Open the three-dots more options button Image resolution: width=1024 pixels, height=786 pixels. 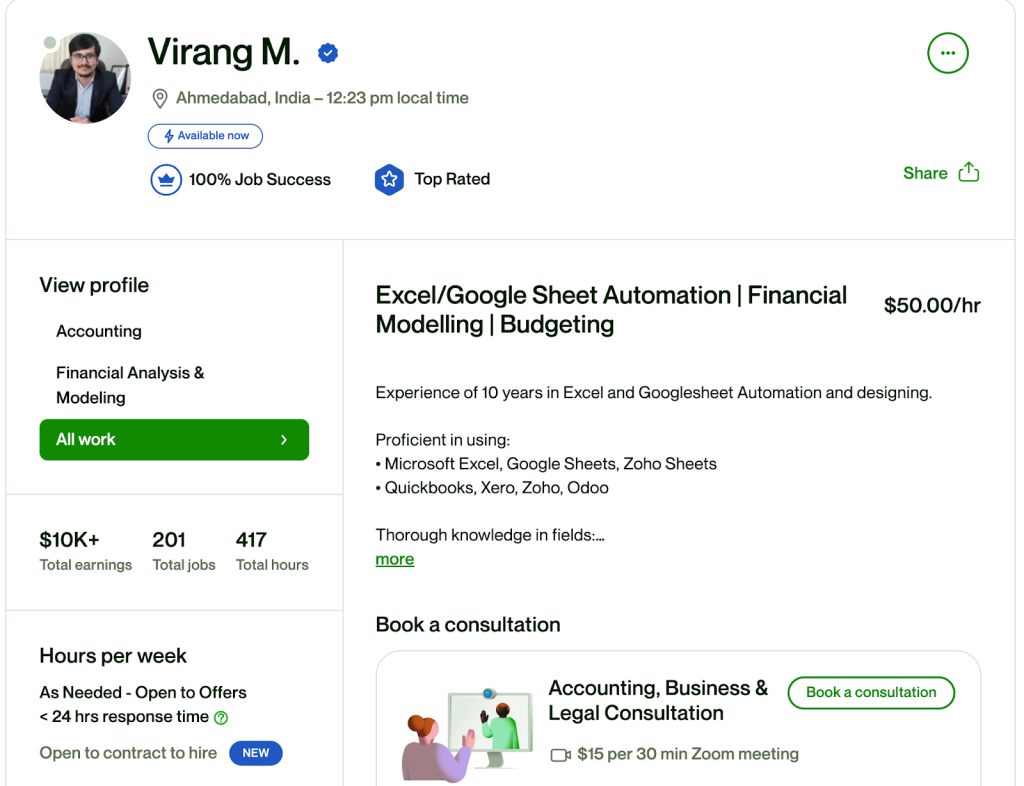coord(947,53)
